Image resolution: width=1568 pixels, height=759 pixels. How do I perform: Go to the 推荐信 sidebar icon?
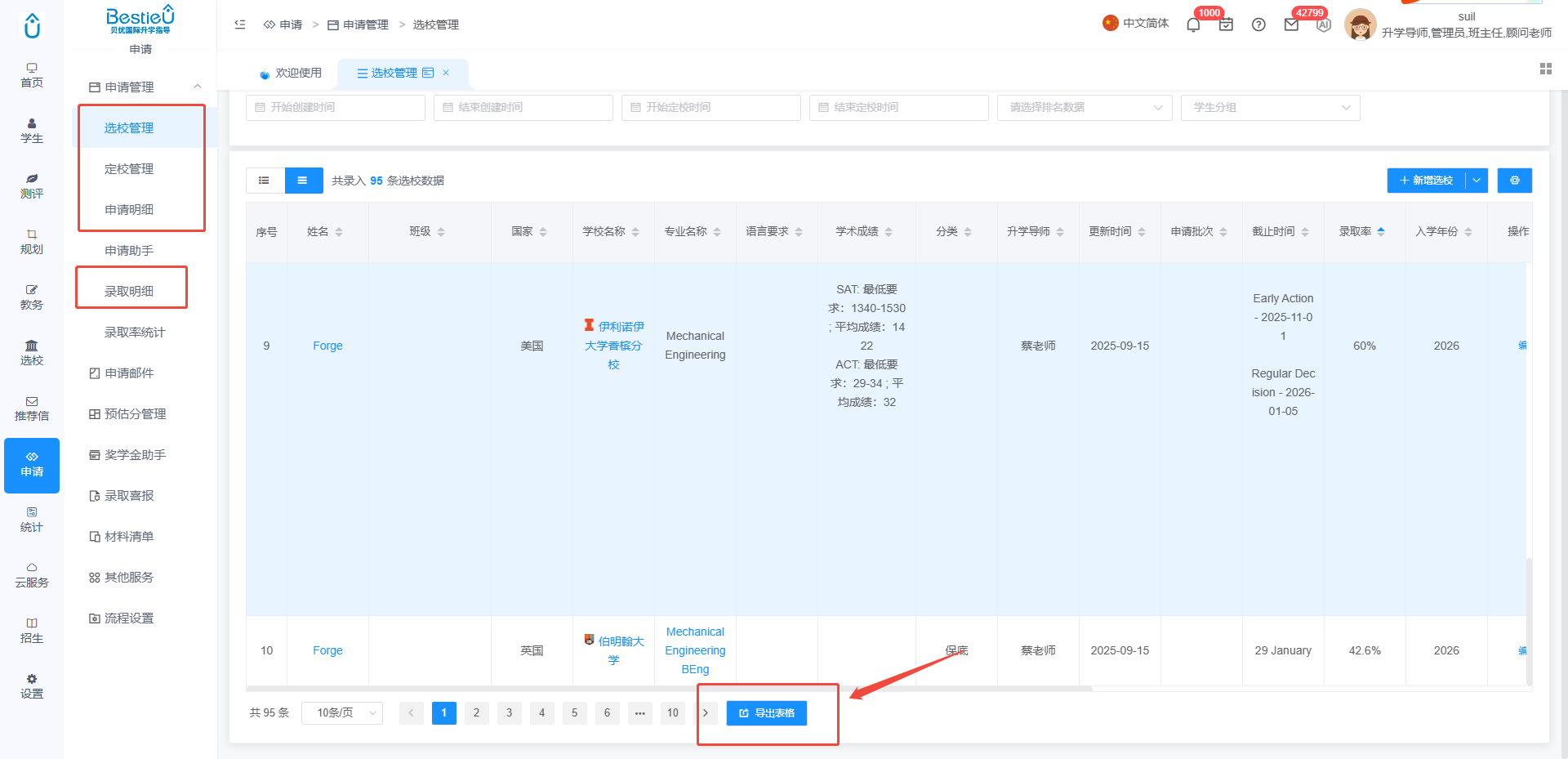click(x=32, y=409)
